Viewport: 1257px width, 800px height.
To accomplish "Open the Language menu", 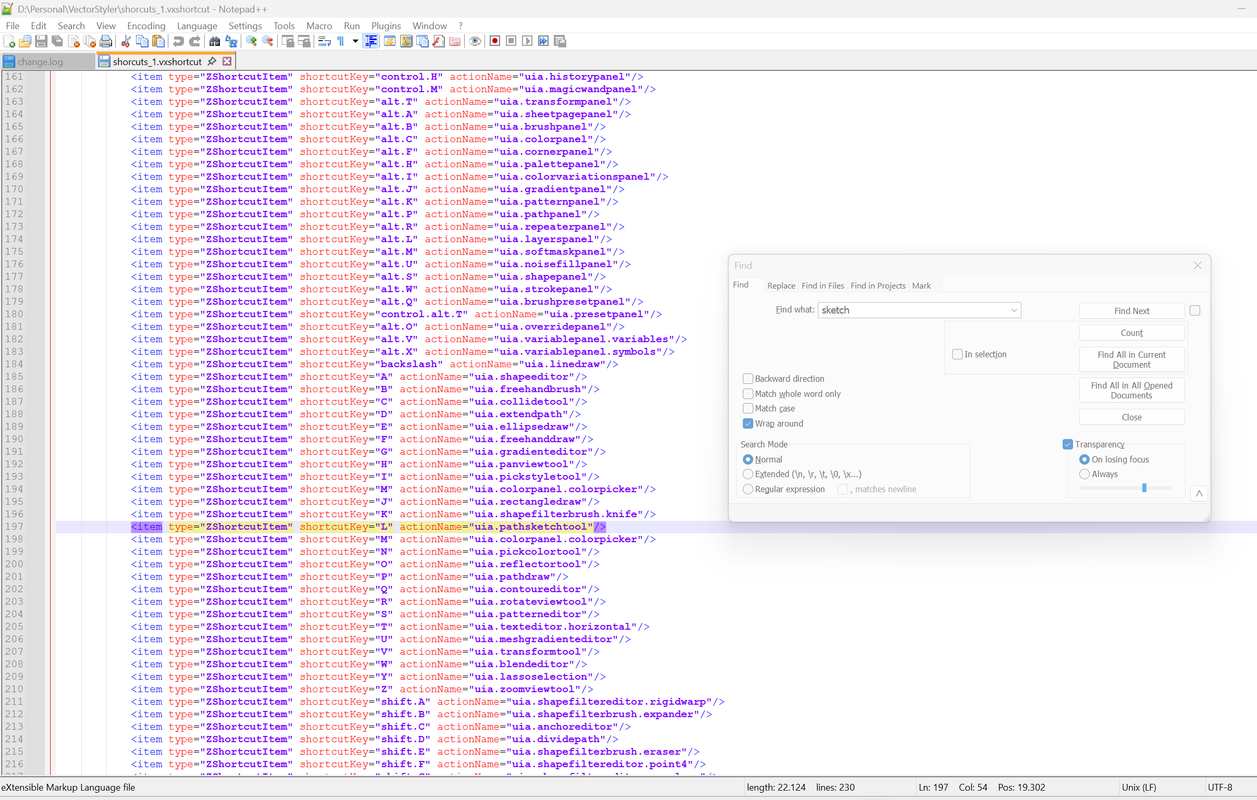I will [197, 26].
